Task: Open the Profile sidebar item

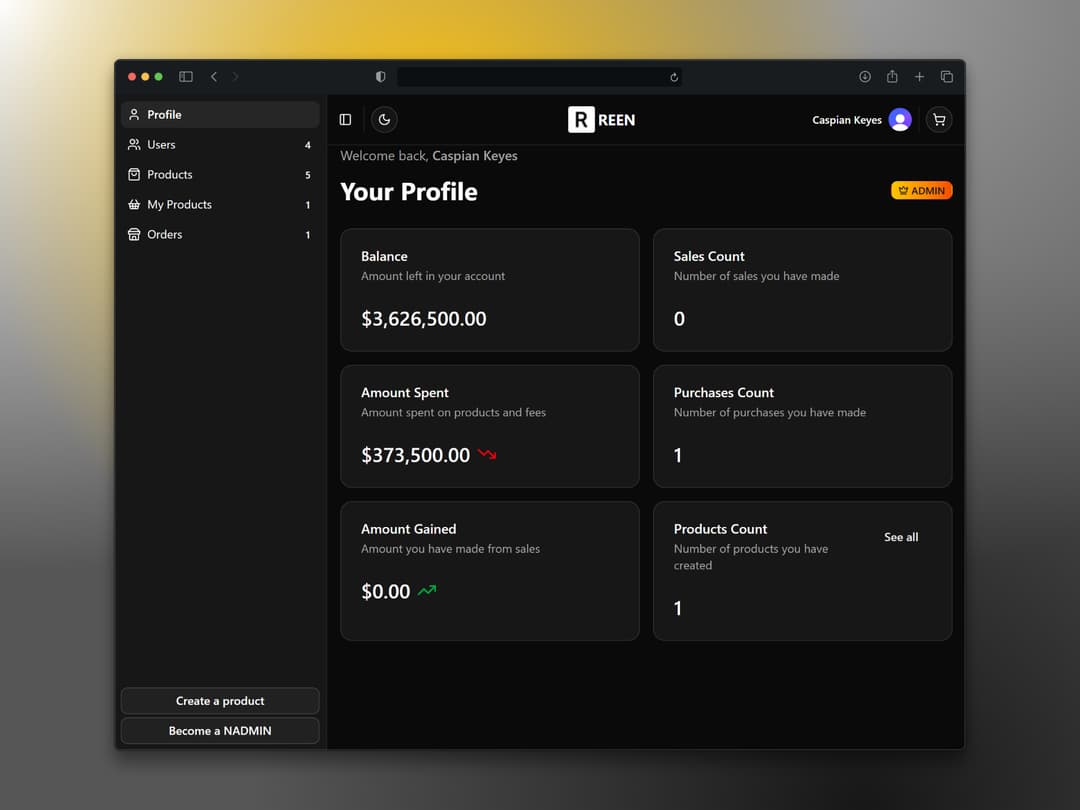Action: pyautogui.click(x=220, y=114)
